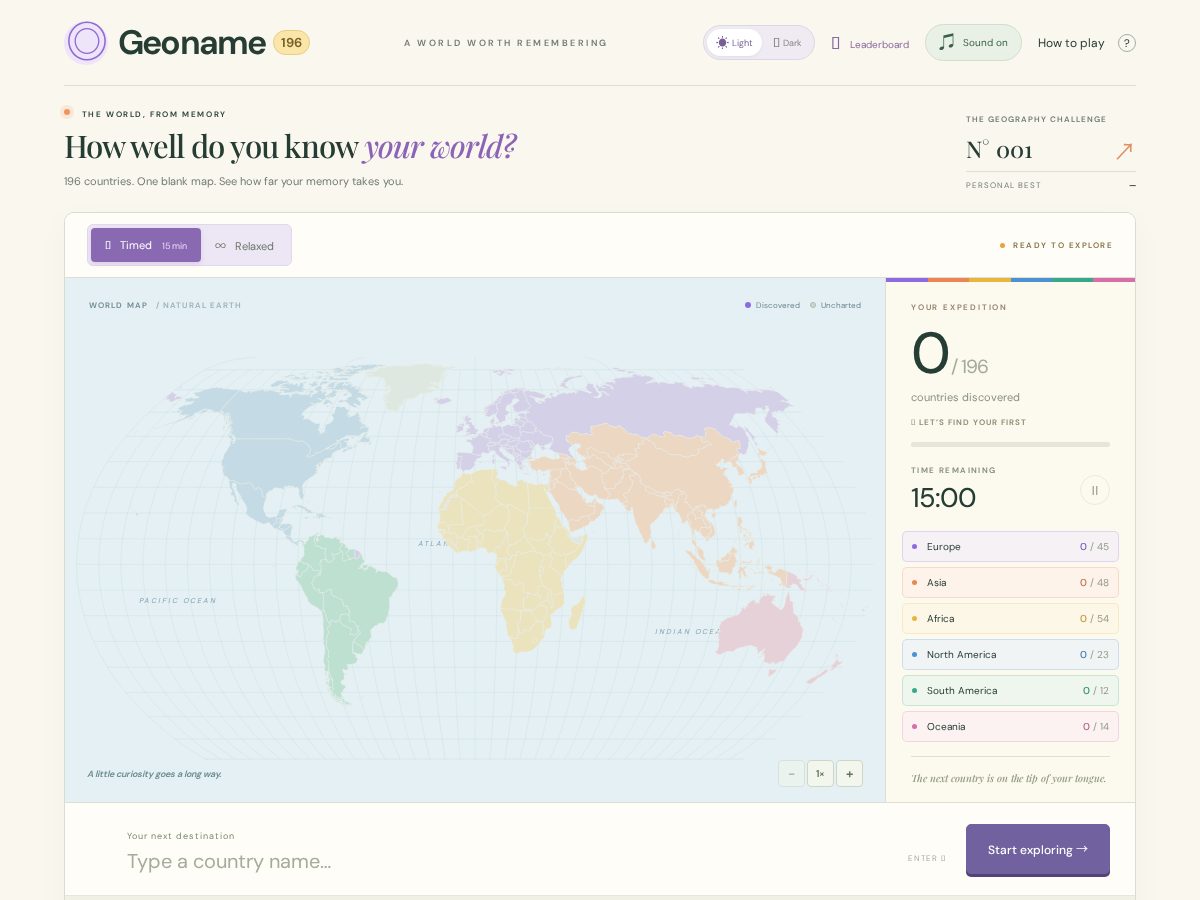Screen dimensions: 1200x900
Task: Click the Oceania continent row
Action: 1010,727
